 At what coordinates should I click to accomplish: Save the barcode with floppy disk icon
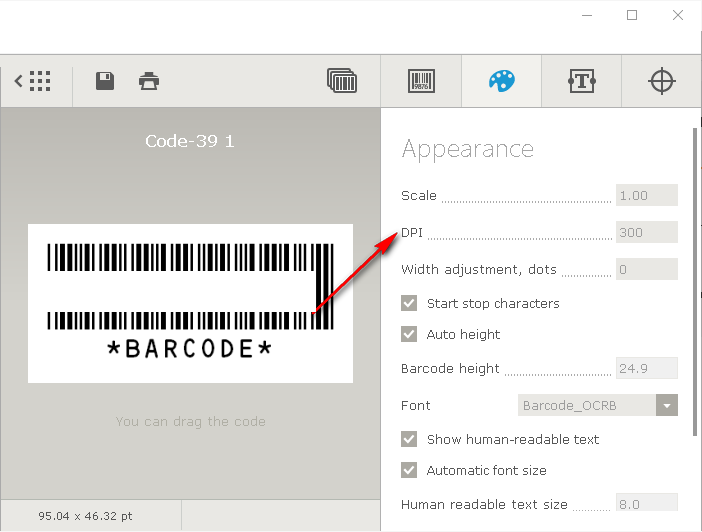pos(105,81)
